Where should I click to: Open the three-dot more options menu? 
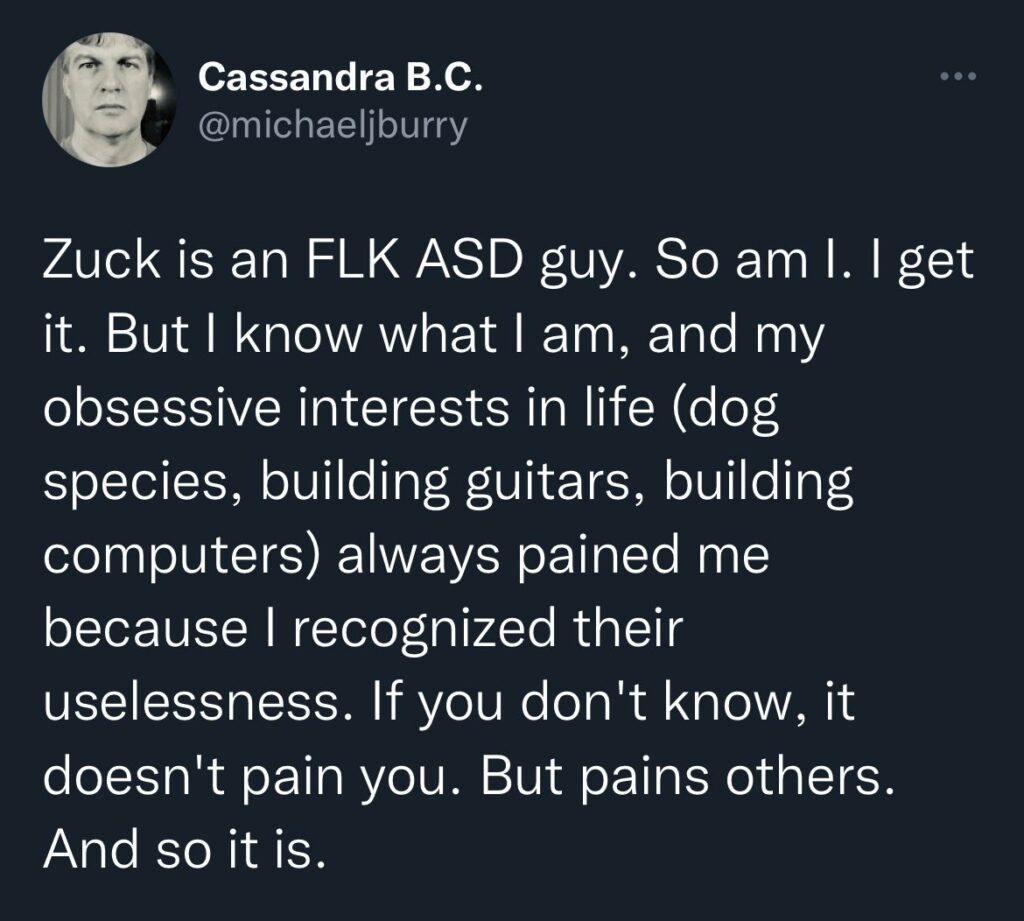tap(962, 77)
